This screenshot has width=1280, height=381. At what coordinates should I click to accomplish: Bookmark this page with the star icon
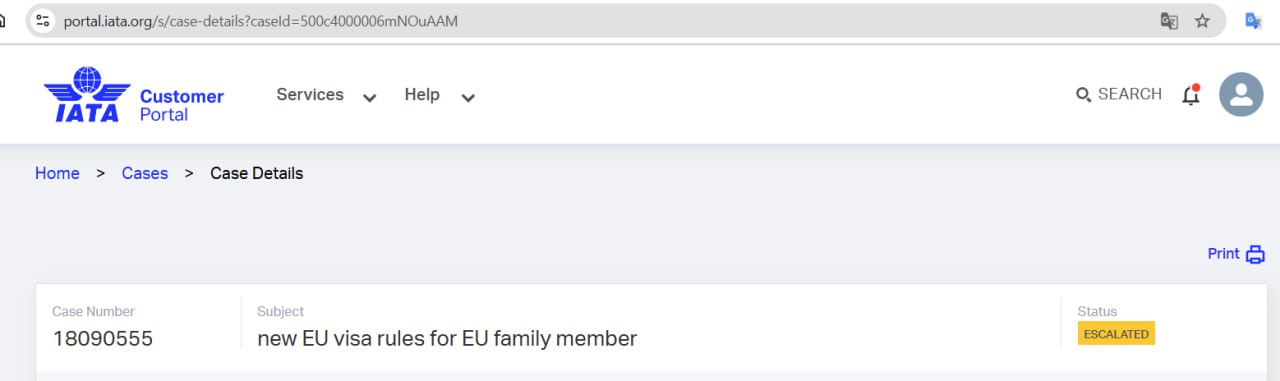1202,20
